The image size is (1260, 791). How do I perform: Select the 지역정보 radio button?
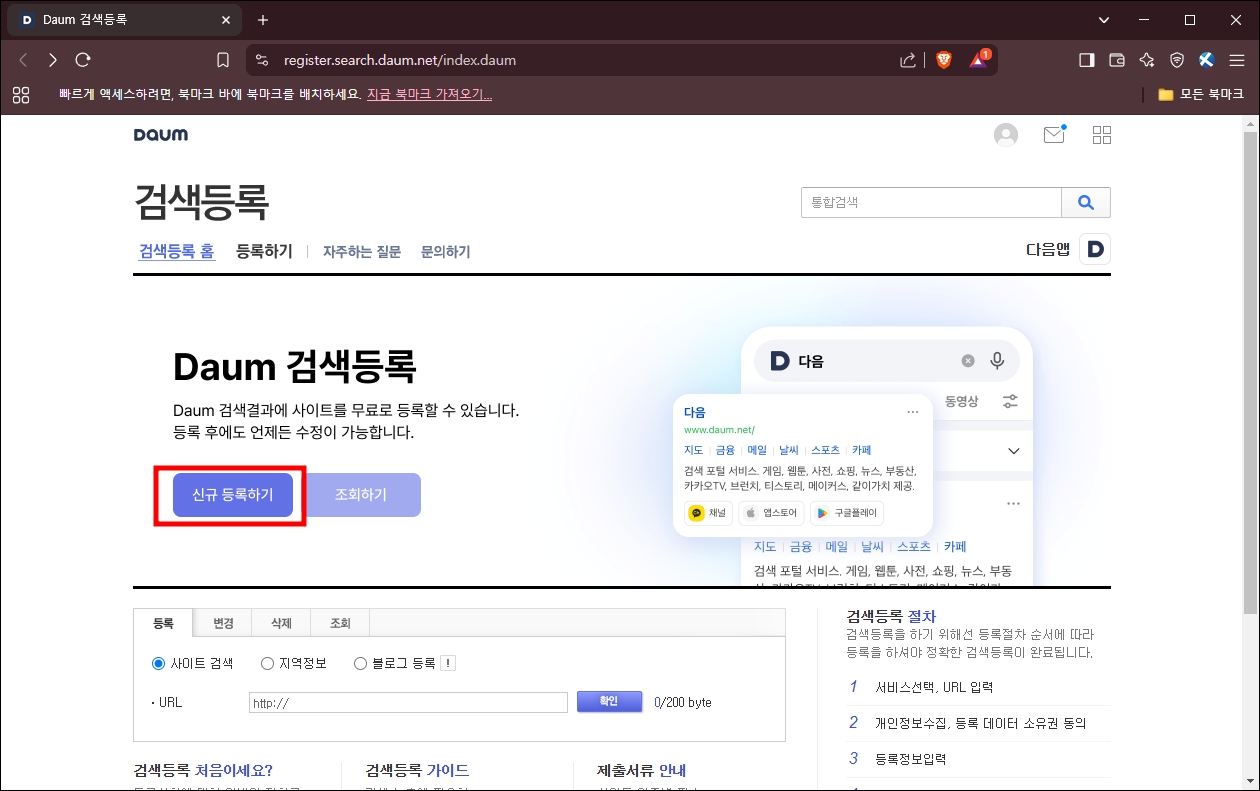(x=267, y=663)
